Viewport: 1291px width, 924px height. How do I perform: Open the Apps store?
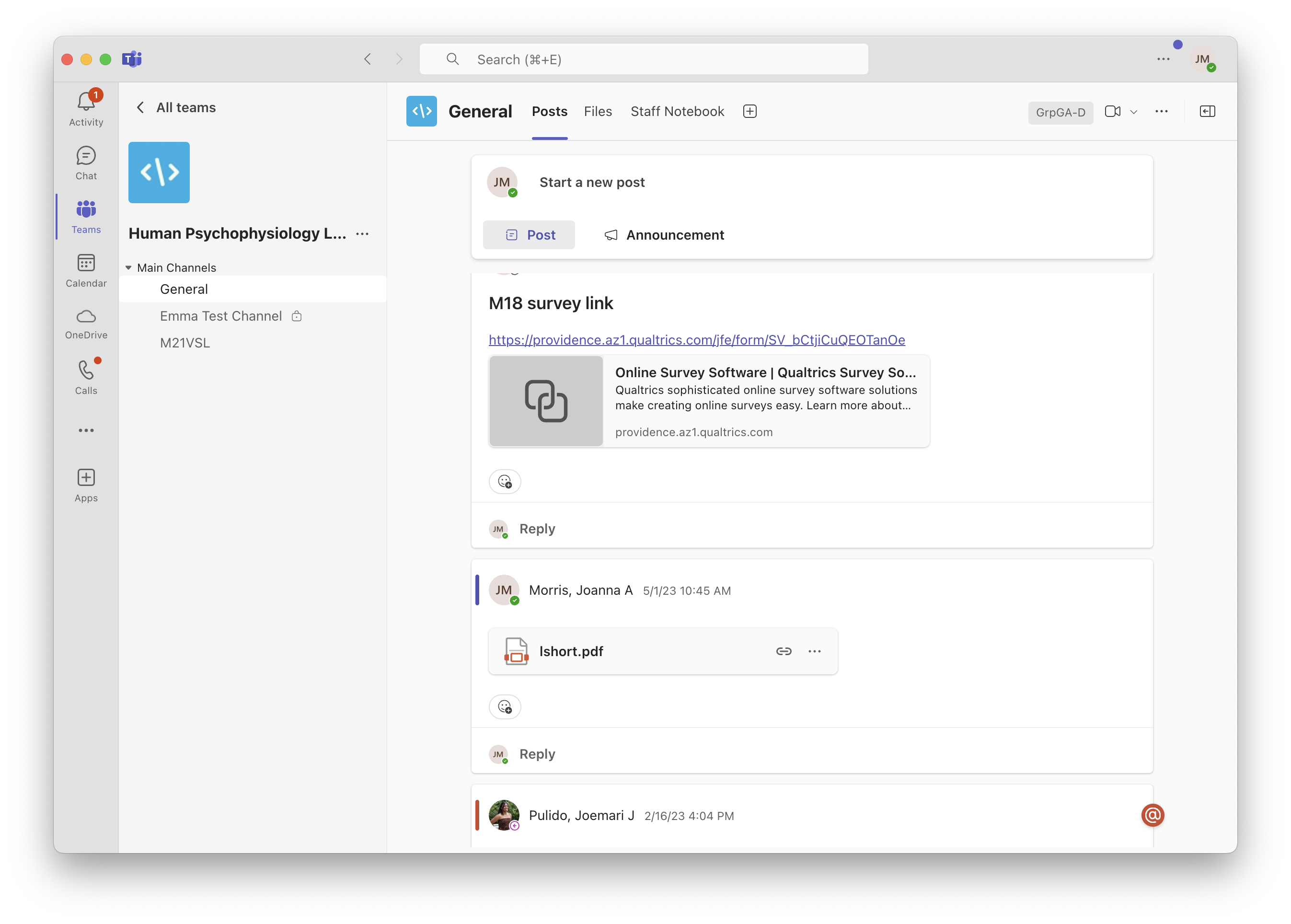[86, 485]
